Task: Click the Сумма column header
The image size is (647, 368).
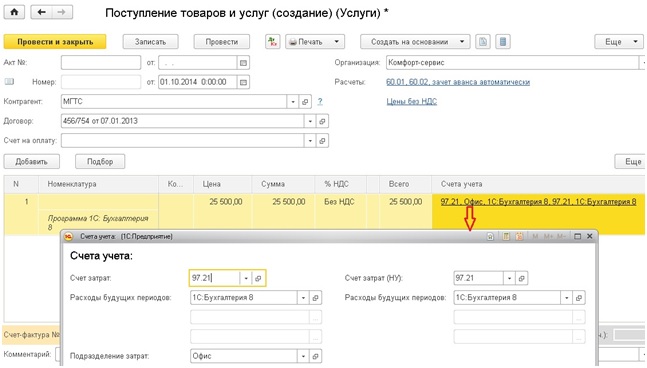Action: click(283, 184)
